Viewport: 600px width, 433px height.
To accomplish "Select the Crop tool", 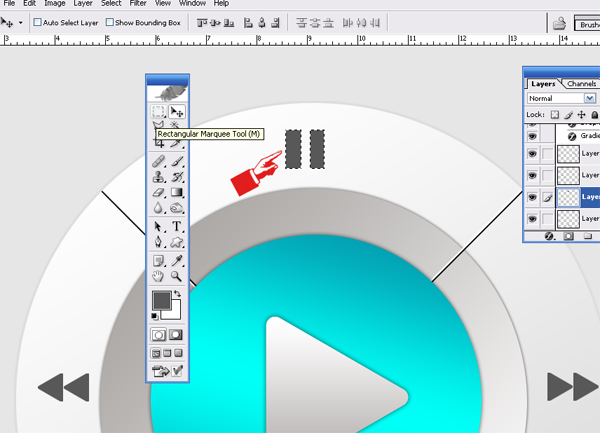I will click(x=158, y=144).
